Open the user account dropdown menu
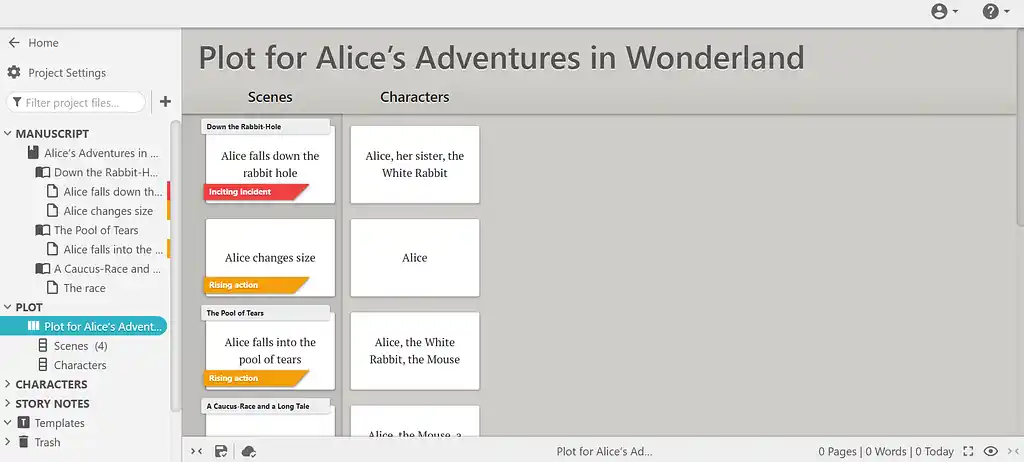This screenshot has width=1024, height=462. click(x=944, y=12)
